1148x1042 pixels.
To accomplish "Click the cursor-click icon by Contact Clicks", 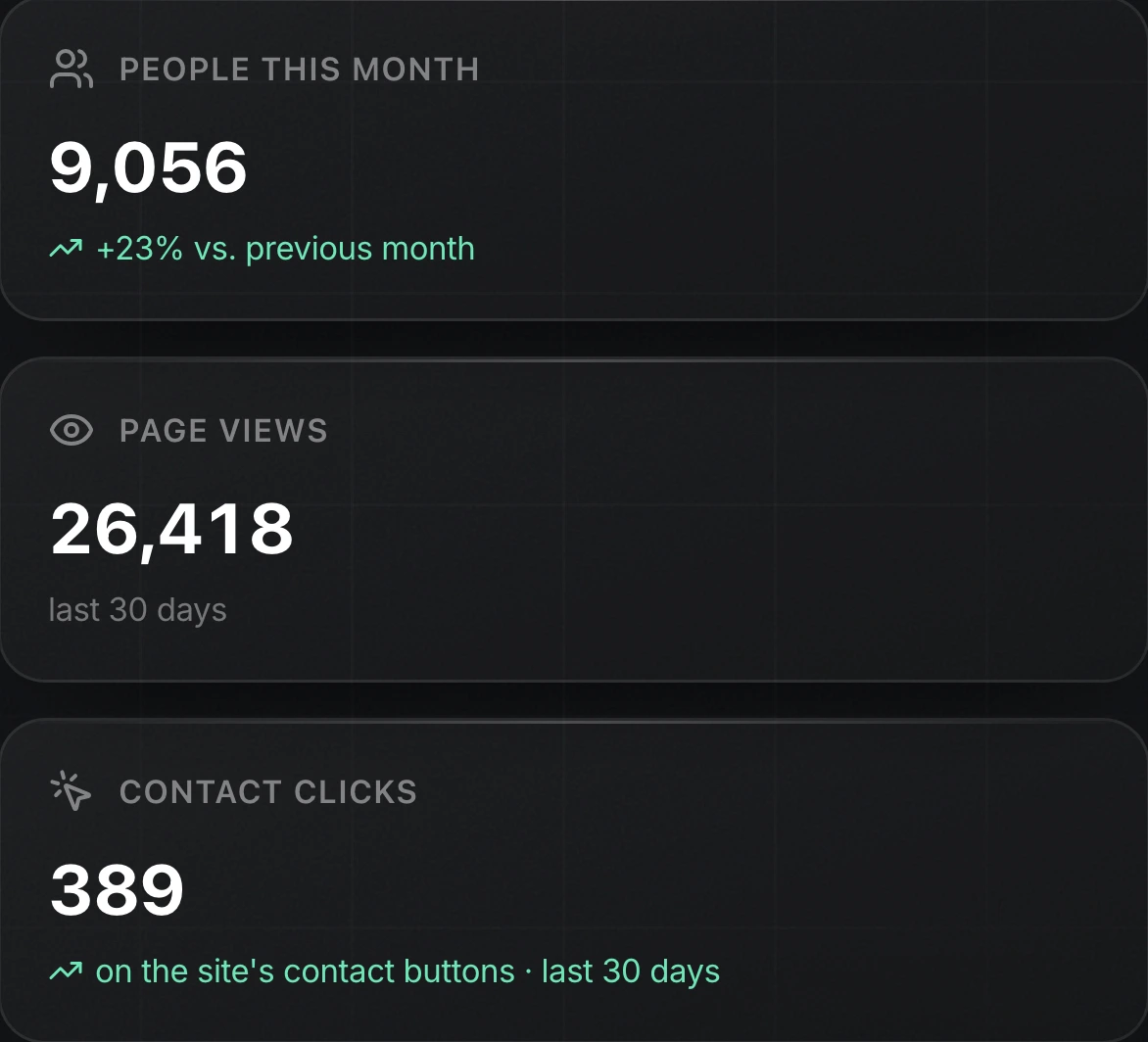I will (72, 791).
